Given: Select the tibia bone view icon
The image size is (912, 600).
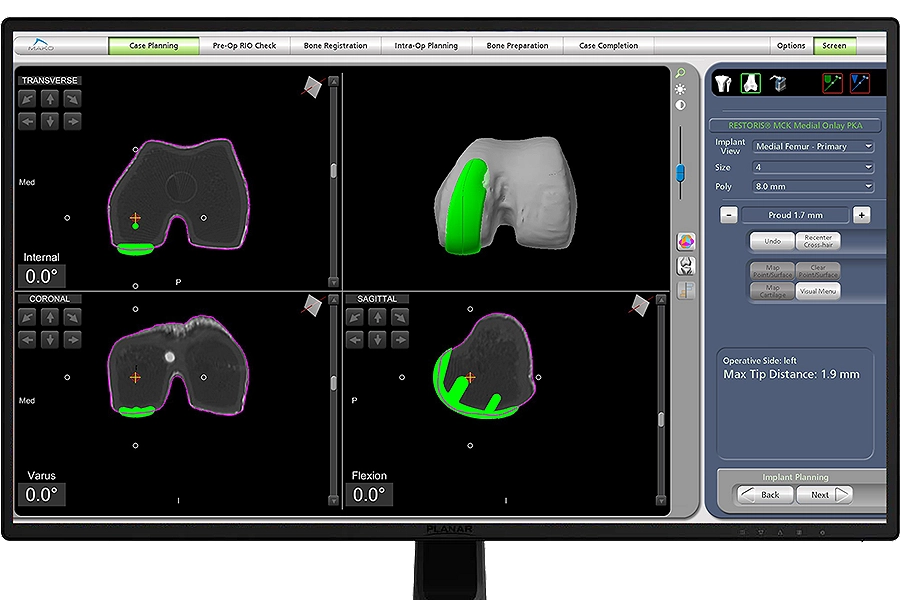Looking at the screenshot, I should point(723,84).
